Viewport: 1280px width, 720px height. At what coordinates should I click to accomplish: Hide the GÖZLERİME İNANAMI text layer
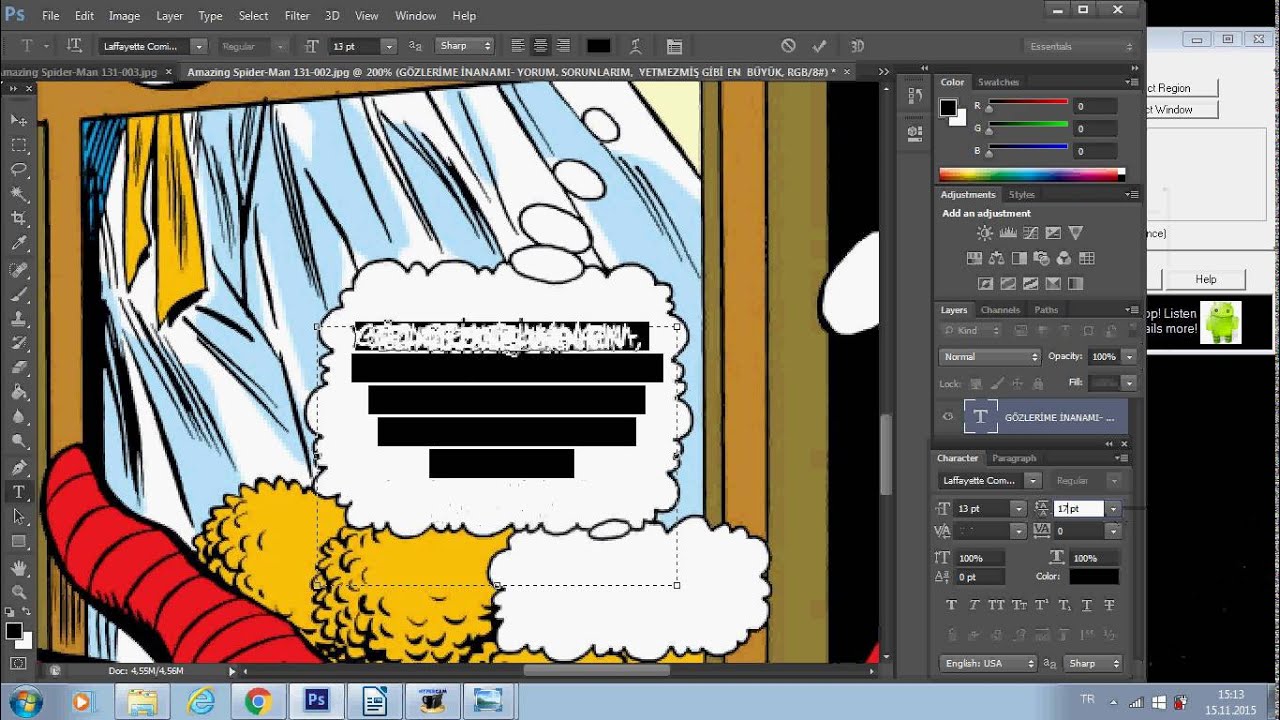tap(948, 417)
